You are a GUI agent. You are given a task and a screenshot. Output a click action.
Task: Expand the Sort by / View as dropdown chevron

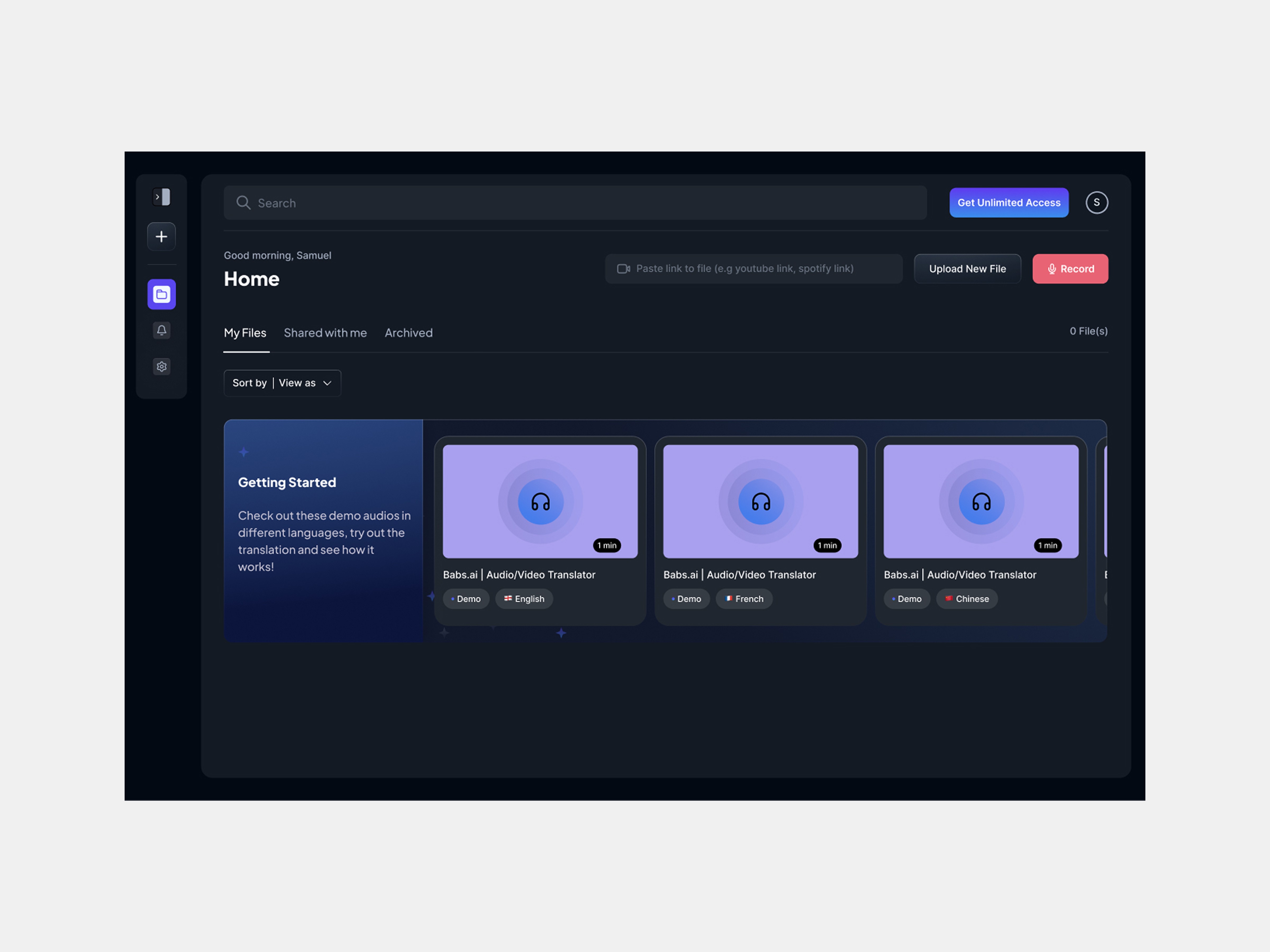coord(327,383)
